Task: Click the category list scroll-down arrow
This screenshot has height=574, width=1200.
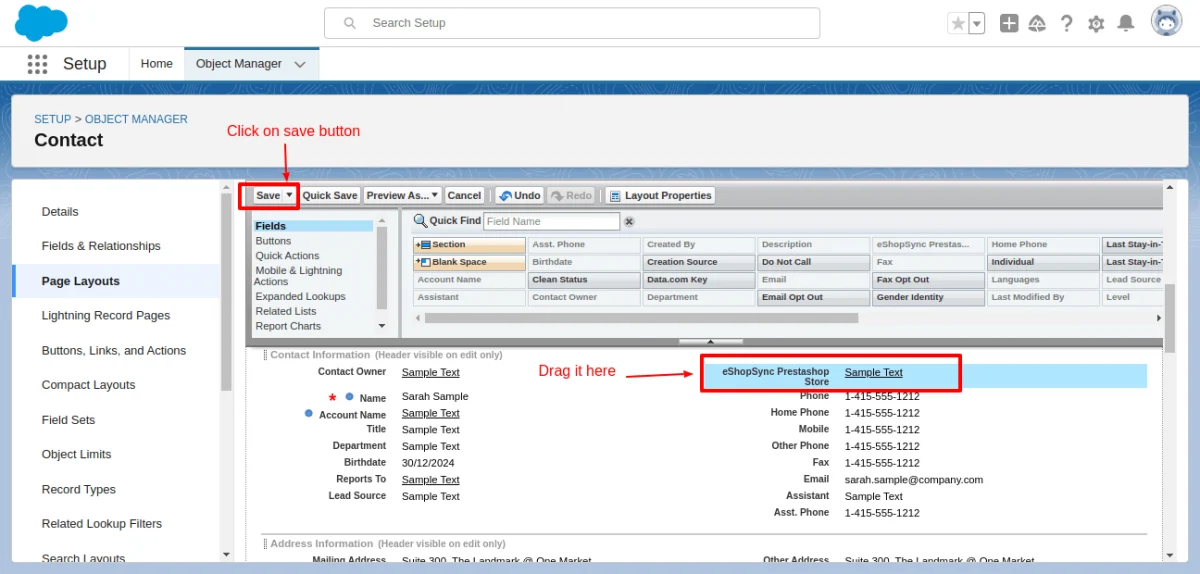Action: pyautogui.click(x=382, y=326)
